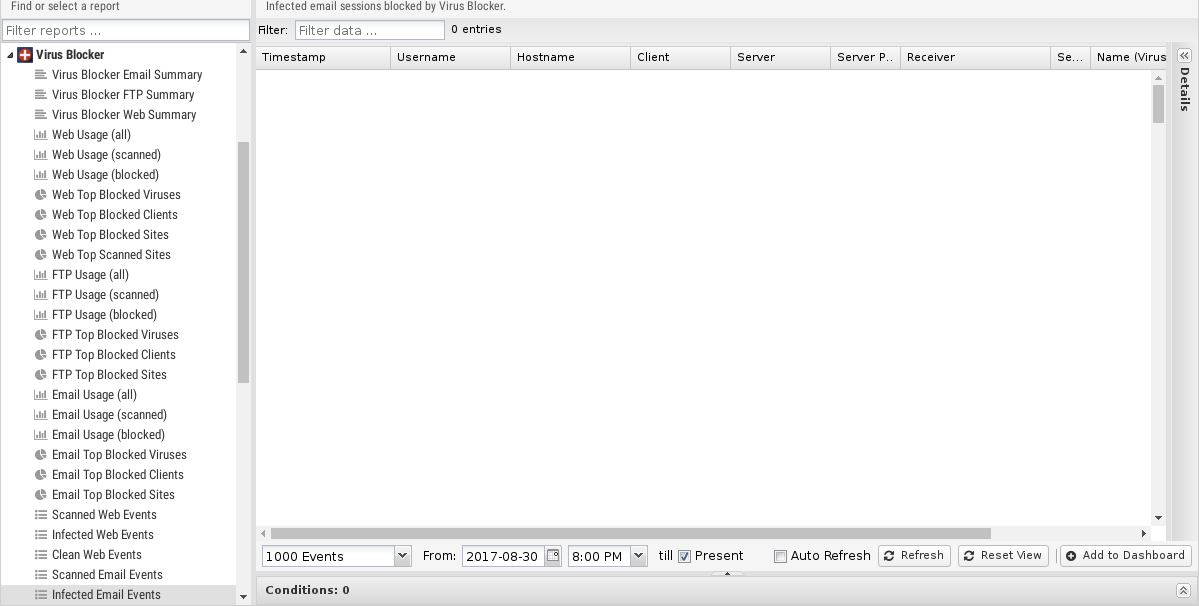Sort by the Timestamp column header

point(322,57)
